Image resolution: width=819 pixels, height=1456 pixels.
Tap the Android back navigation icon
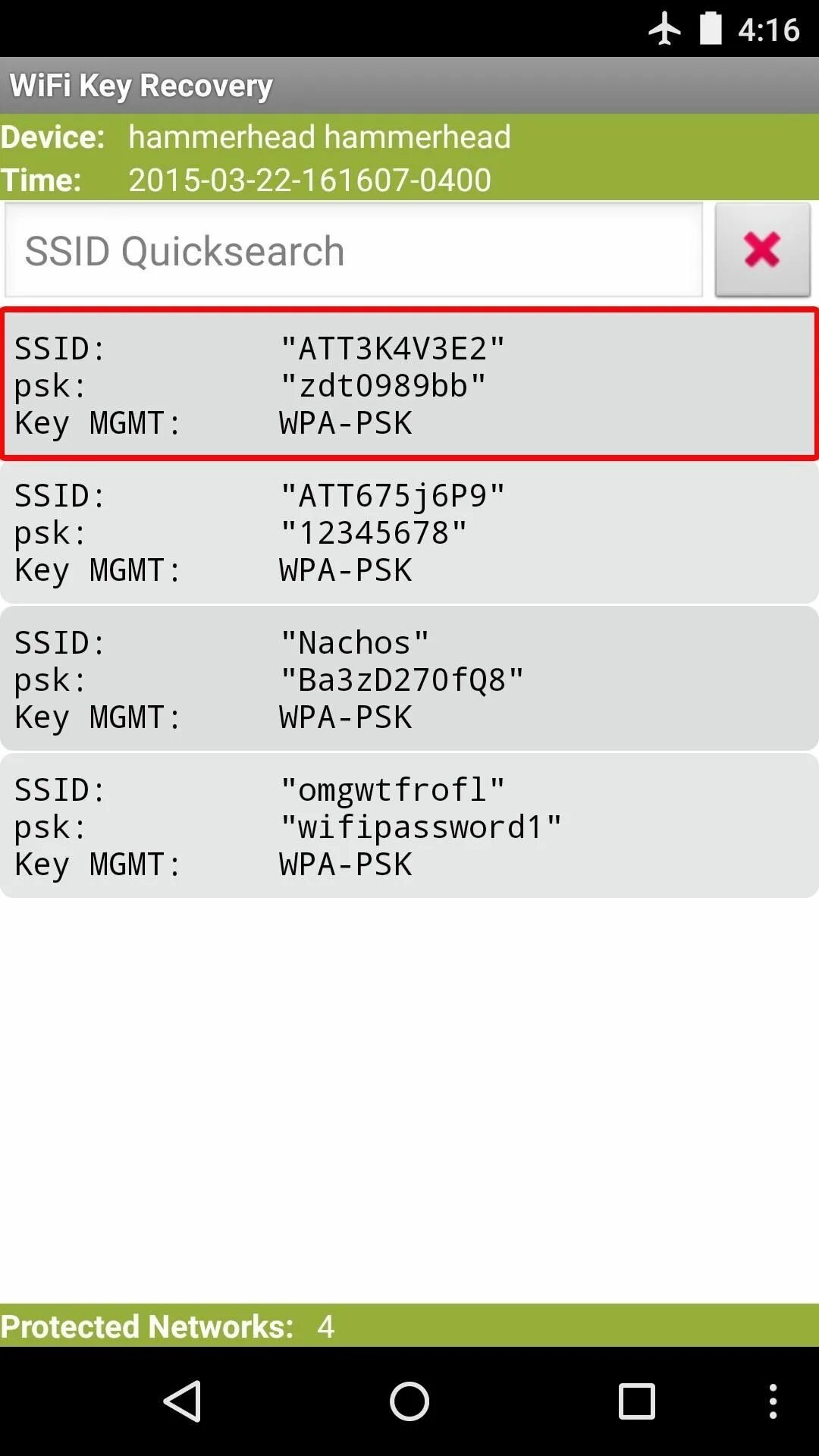(x=183, y=1401)
